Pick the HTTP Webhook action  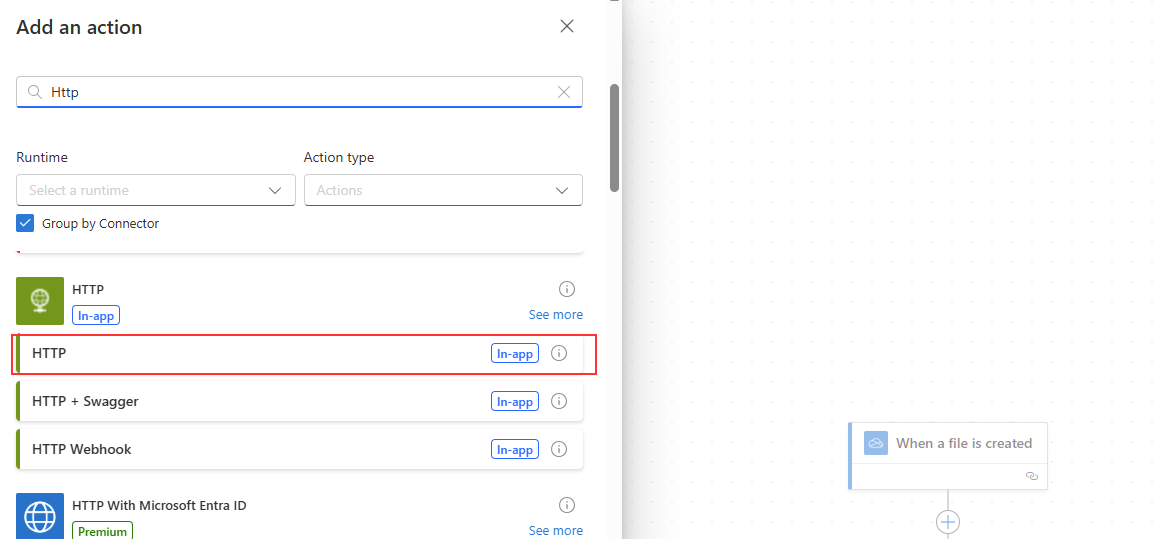(x=250, y=449)
